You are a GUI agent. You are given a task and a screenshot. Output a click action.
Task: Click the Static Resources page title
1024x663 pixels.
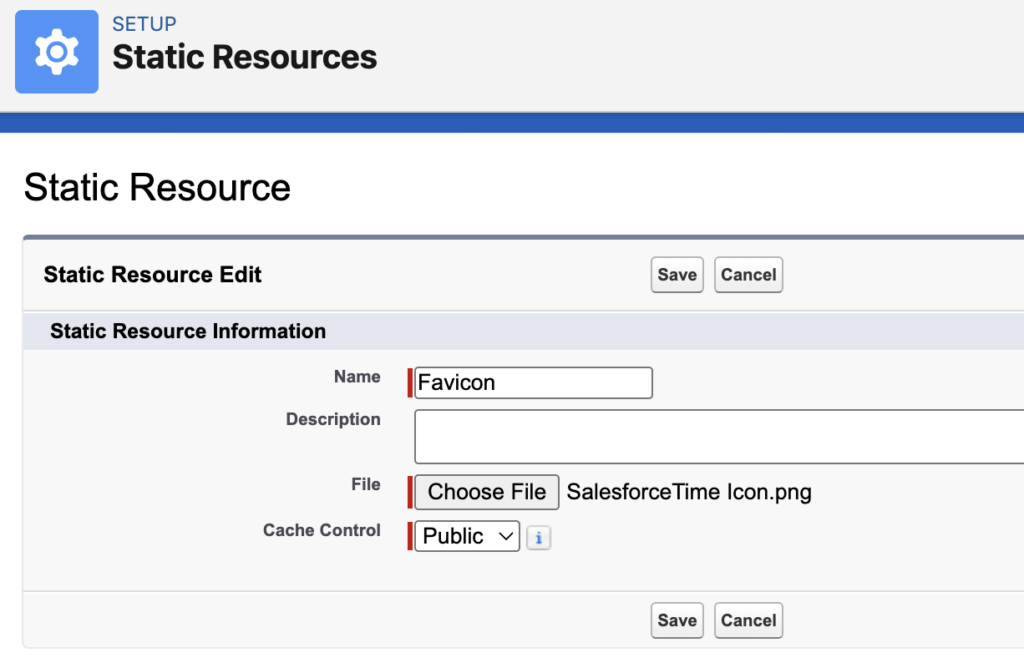243,57
